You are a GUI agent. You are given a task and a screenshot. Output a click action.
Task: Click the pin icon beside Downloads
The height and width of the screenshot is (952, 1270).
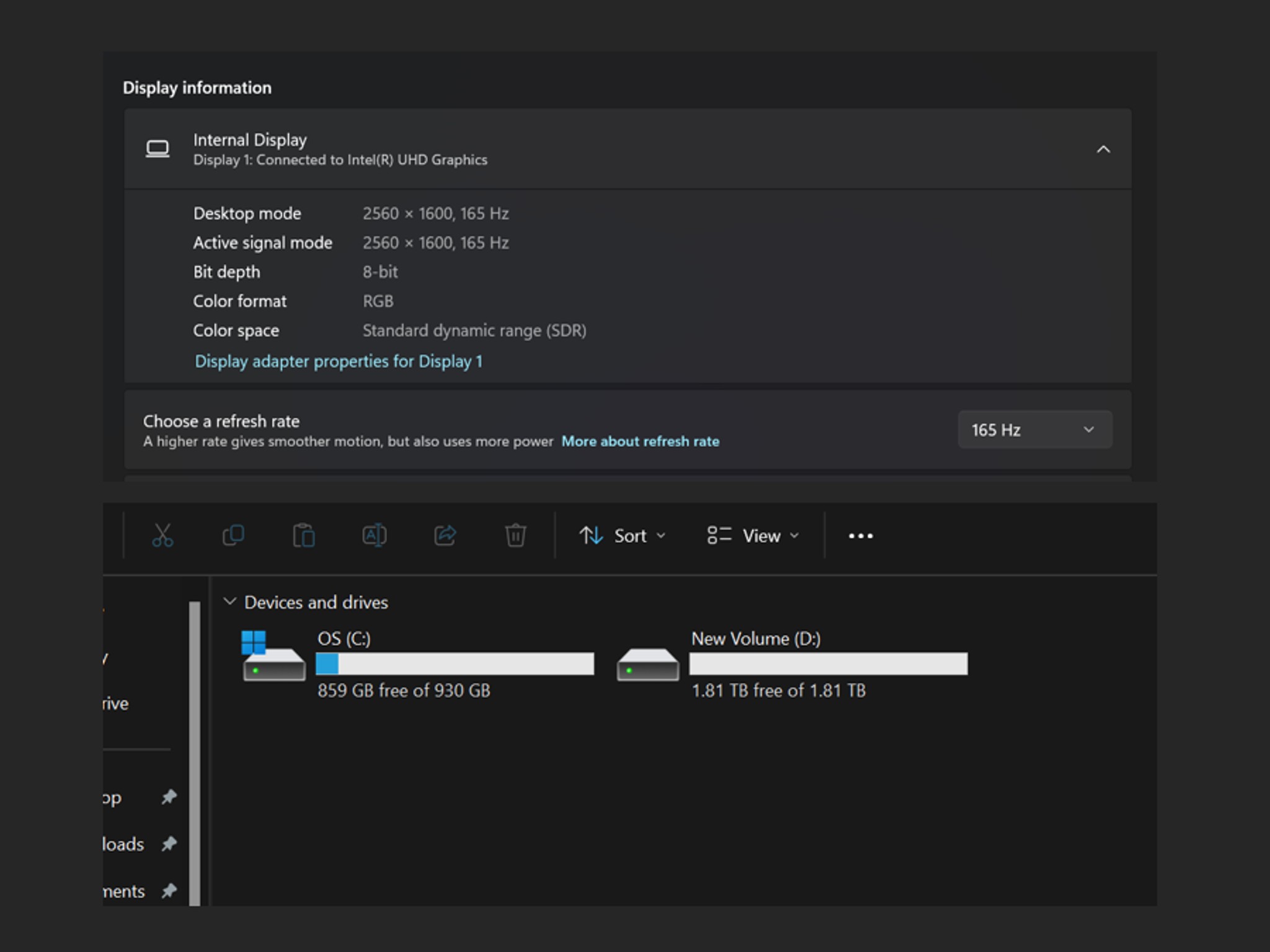click(169, 844)
